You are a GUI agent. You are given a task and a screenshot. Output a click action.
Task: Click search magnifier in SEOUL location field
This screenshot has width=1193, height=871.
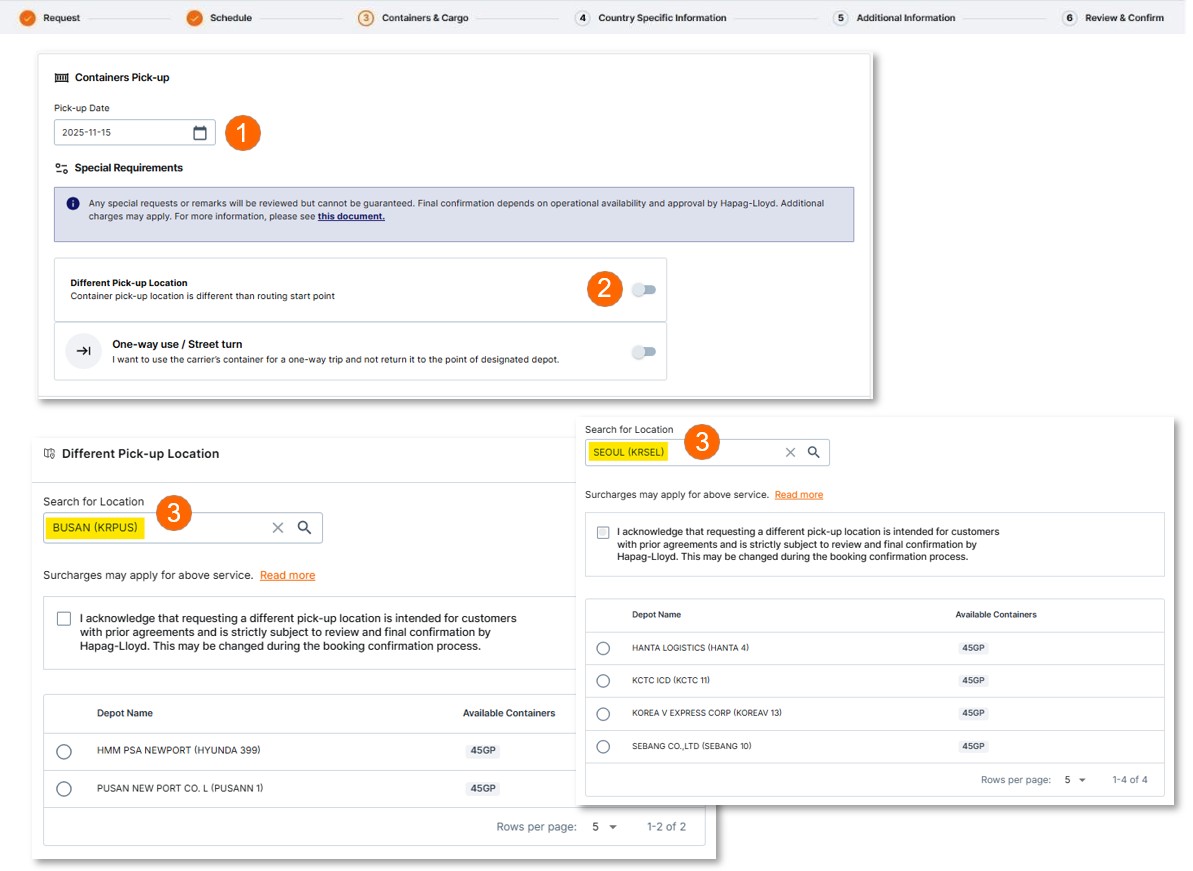point(814,453)
